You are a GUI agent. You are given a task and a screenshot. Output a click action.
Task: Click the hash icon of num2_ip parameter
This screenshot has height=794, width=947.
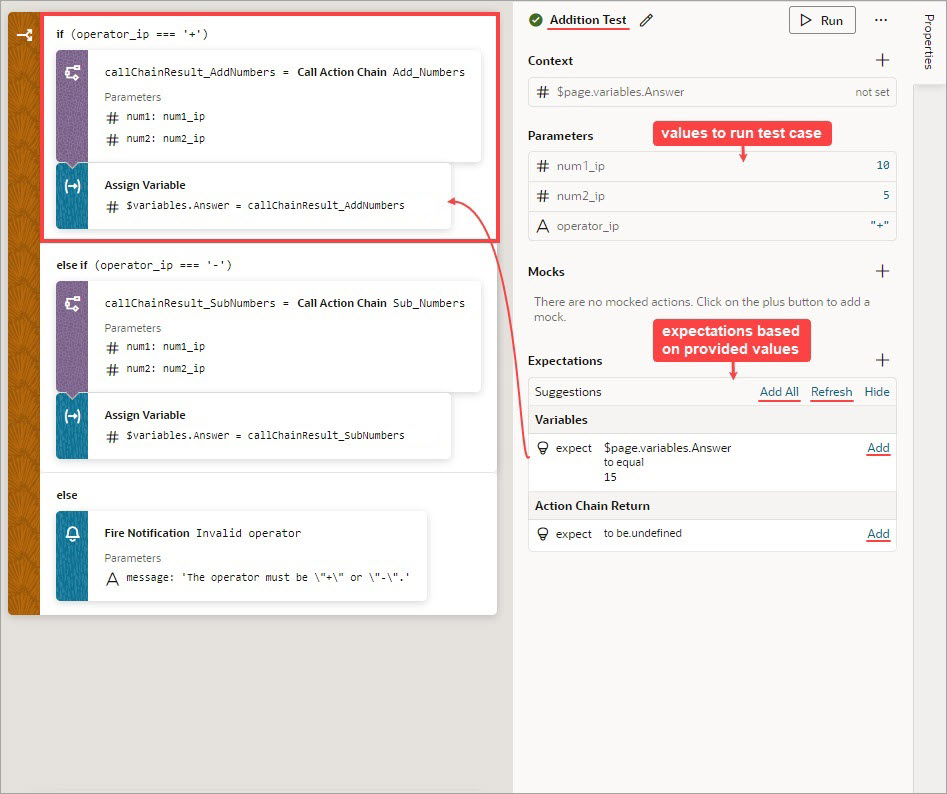click(x=543, y=196)
